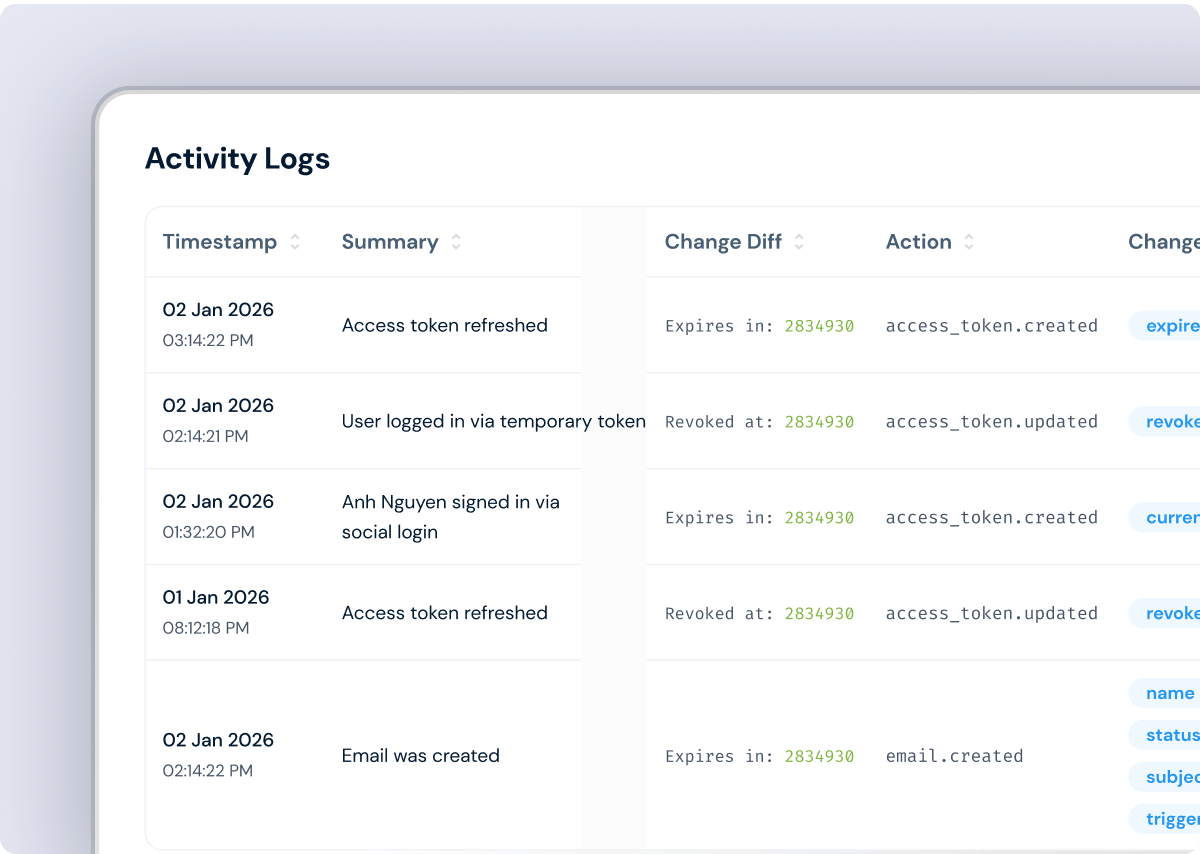Click 'Expires in' diff in 01:32:20 PM row
Viewport: 1200px width, 854px height.
(x=760, y=518)
